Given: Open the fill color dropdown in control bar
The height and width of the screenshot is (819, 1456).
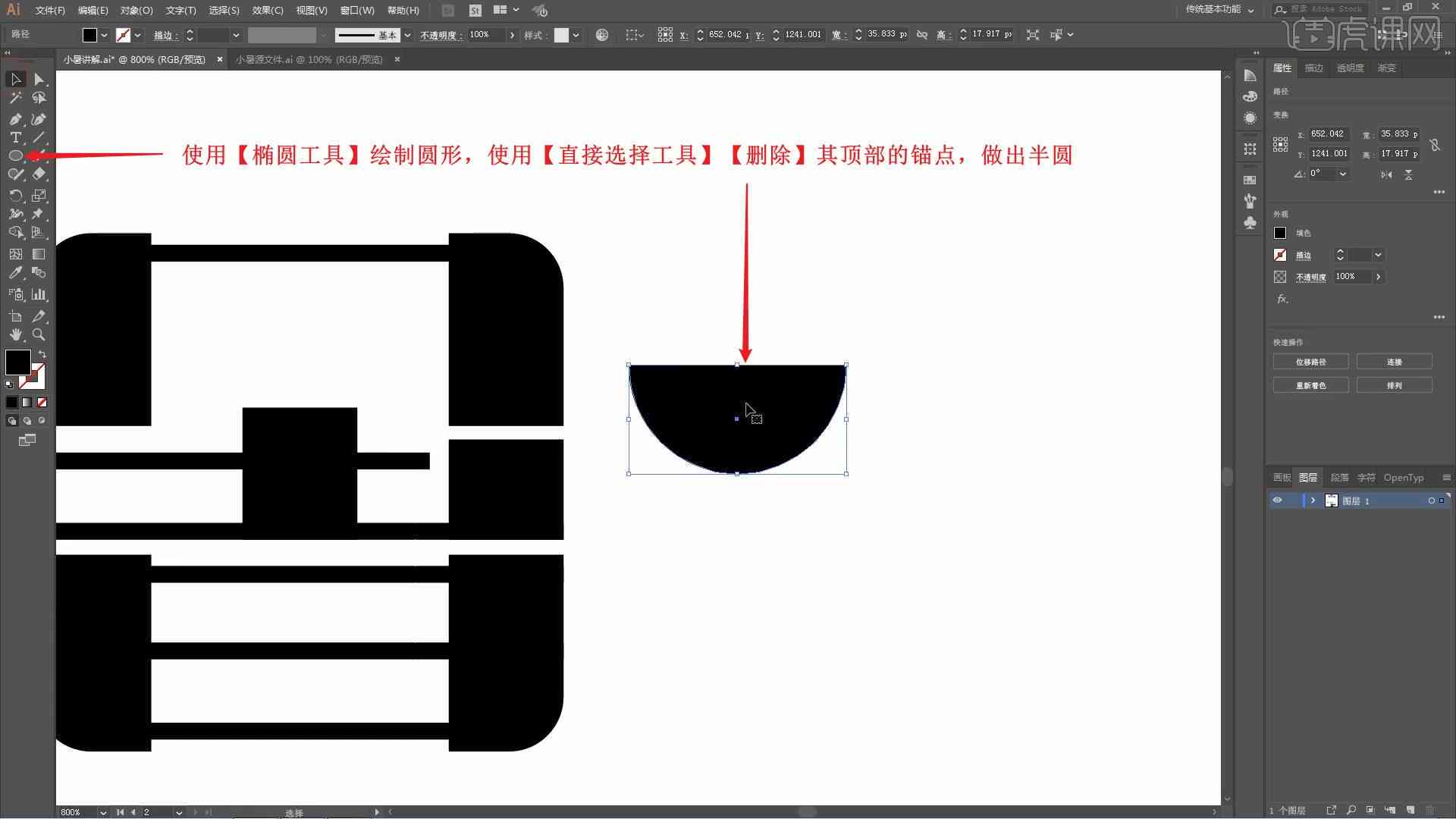Looking at the screenshot, I should point(104,35).
